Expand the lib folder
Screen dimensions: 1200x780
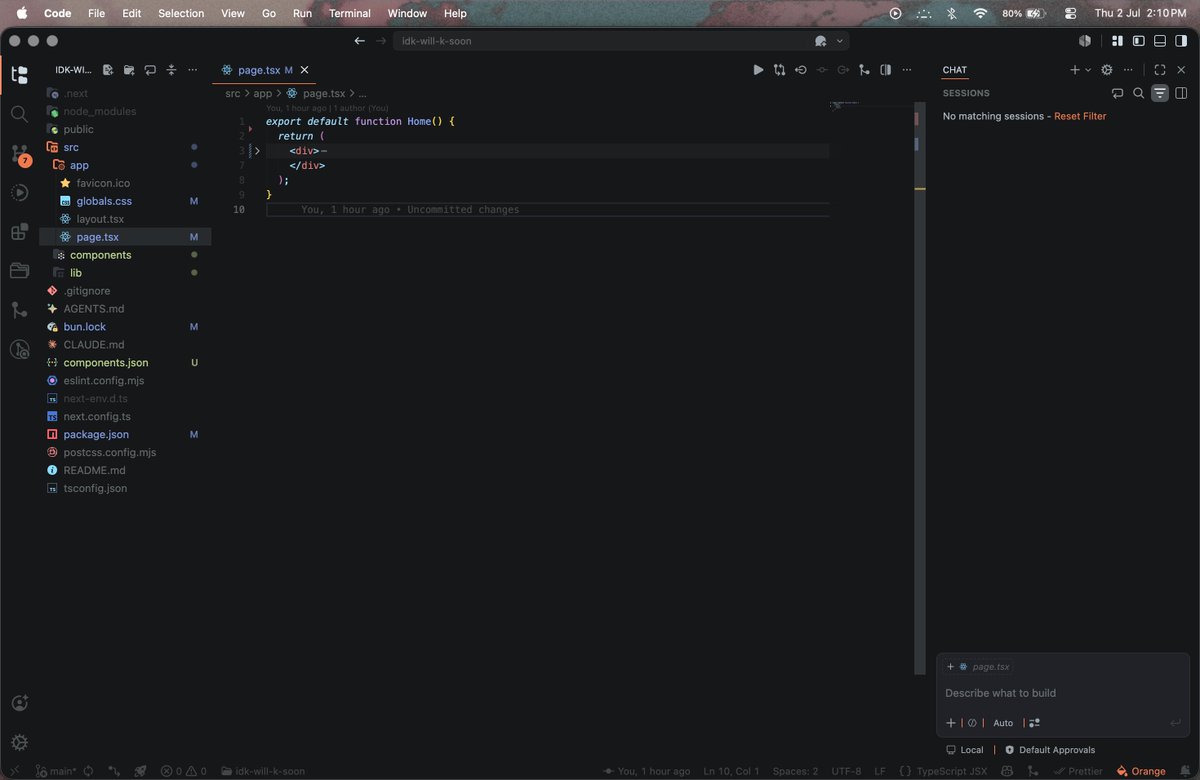pyautogui.click(x=76, y=273)
